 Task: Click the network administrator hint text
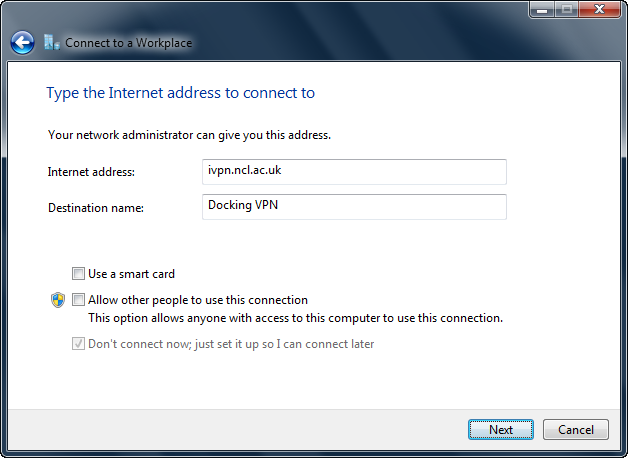pyautogui.click(x=189, y=134)
